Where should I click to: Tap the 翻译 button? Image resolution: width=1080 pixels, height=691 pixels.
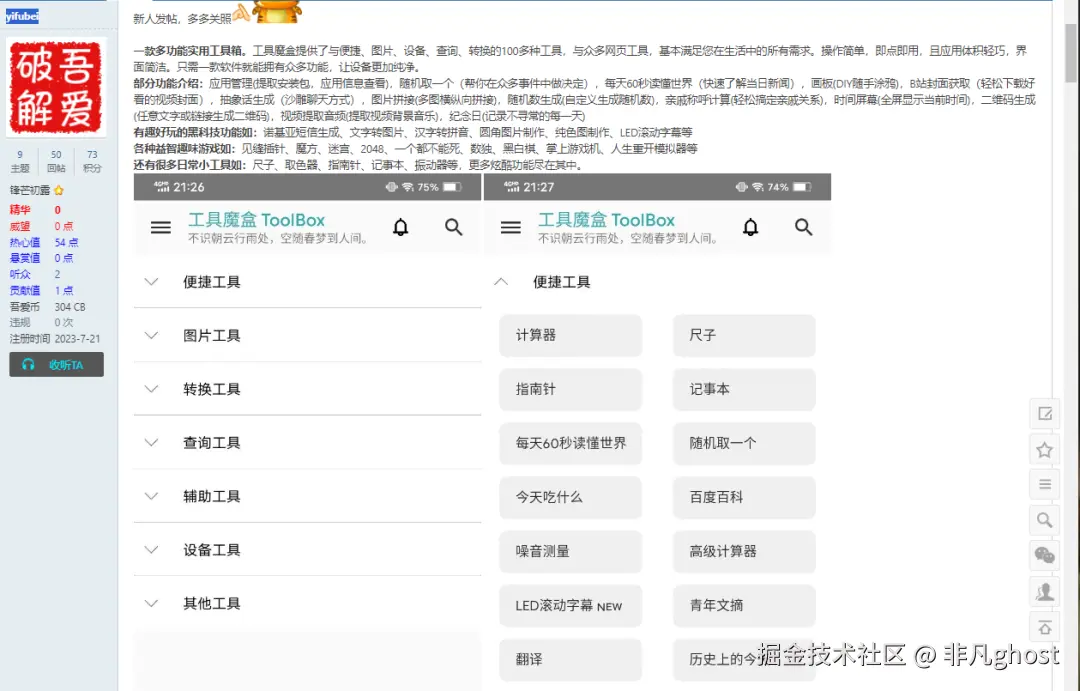(x=570, y=659)
